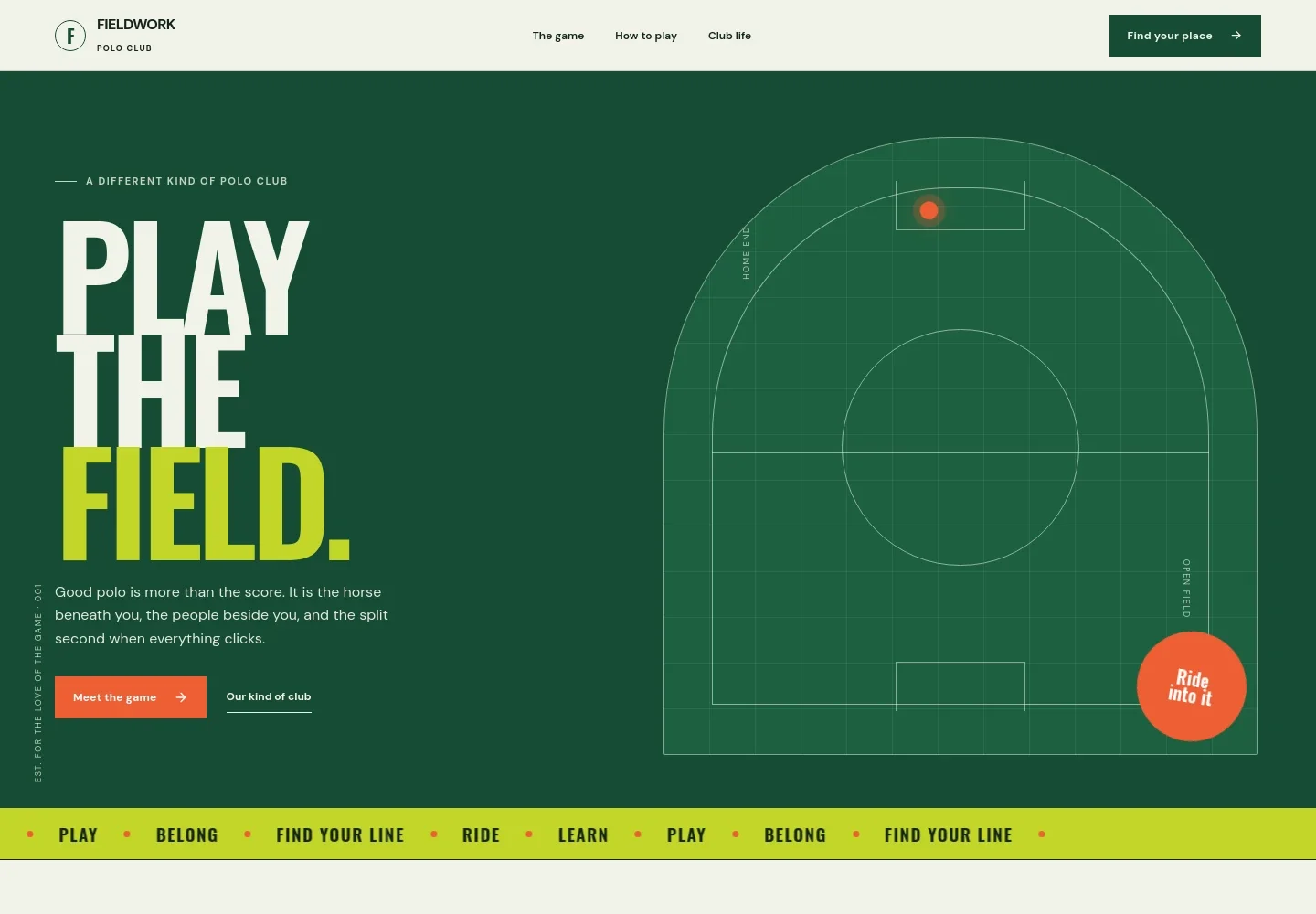
Task: Click the Good polo is more paragraph
Action: [222, 615]
